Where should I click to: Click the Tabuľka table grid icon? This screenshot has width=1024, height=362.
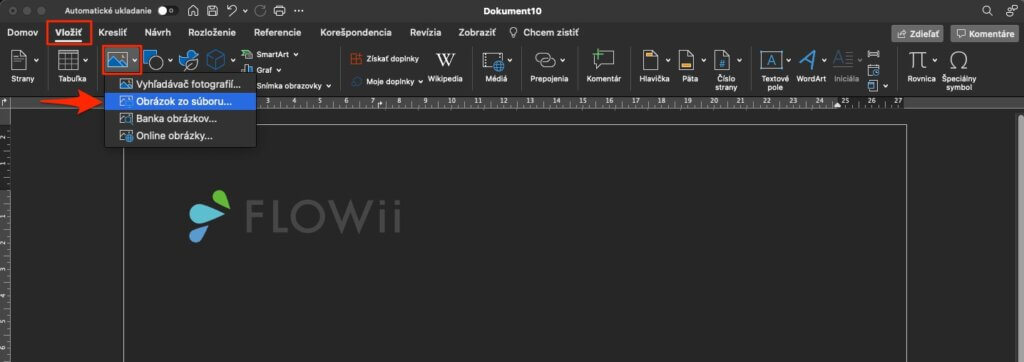click(x=69, y=60)
